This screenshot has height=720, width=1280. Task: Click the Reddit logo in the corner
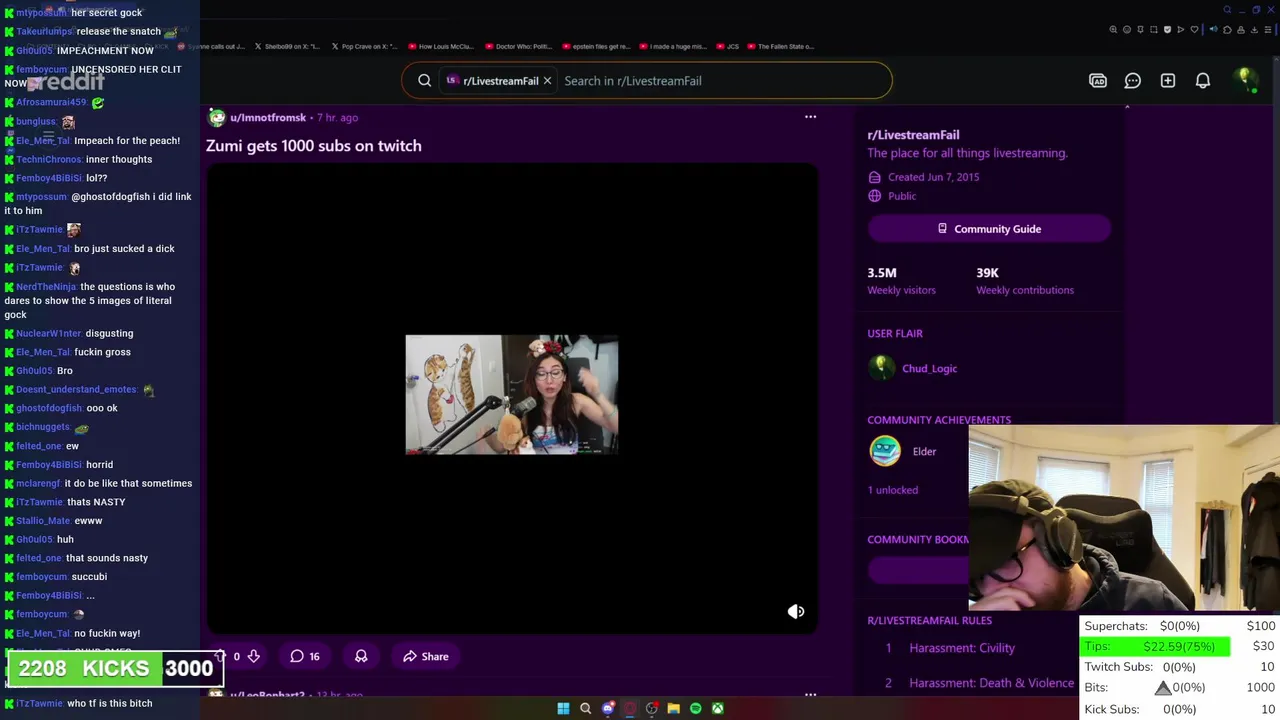(66, 81)
